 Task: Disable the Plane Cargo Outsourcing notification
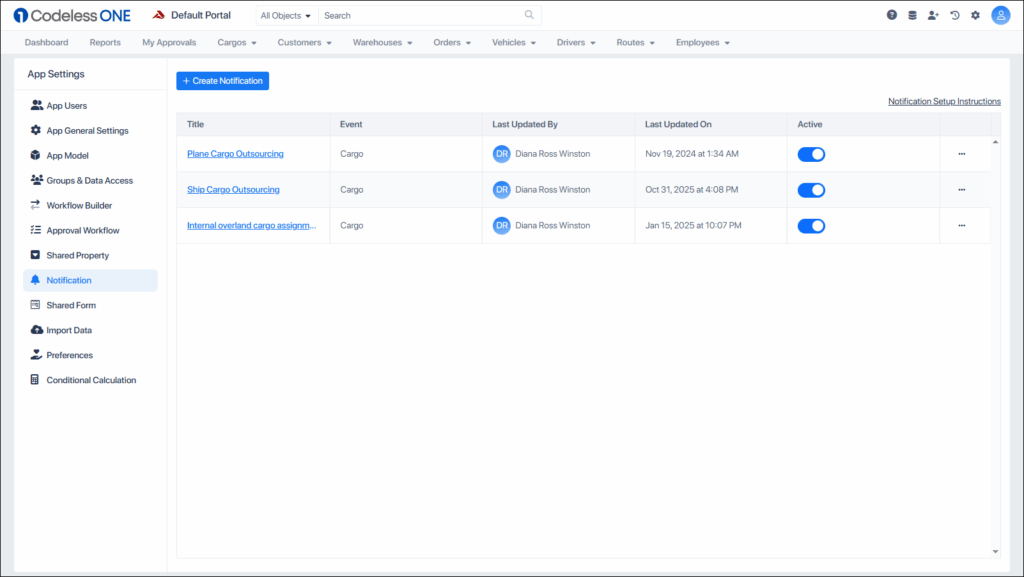click(811, 154)
